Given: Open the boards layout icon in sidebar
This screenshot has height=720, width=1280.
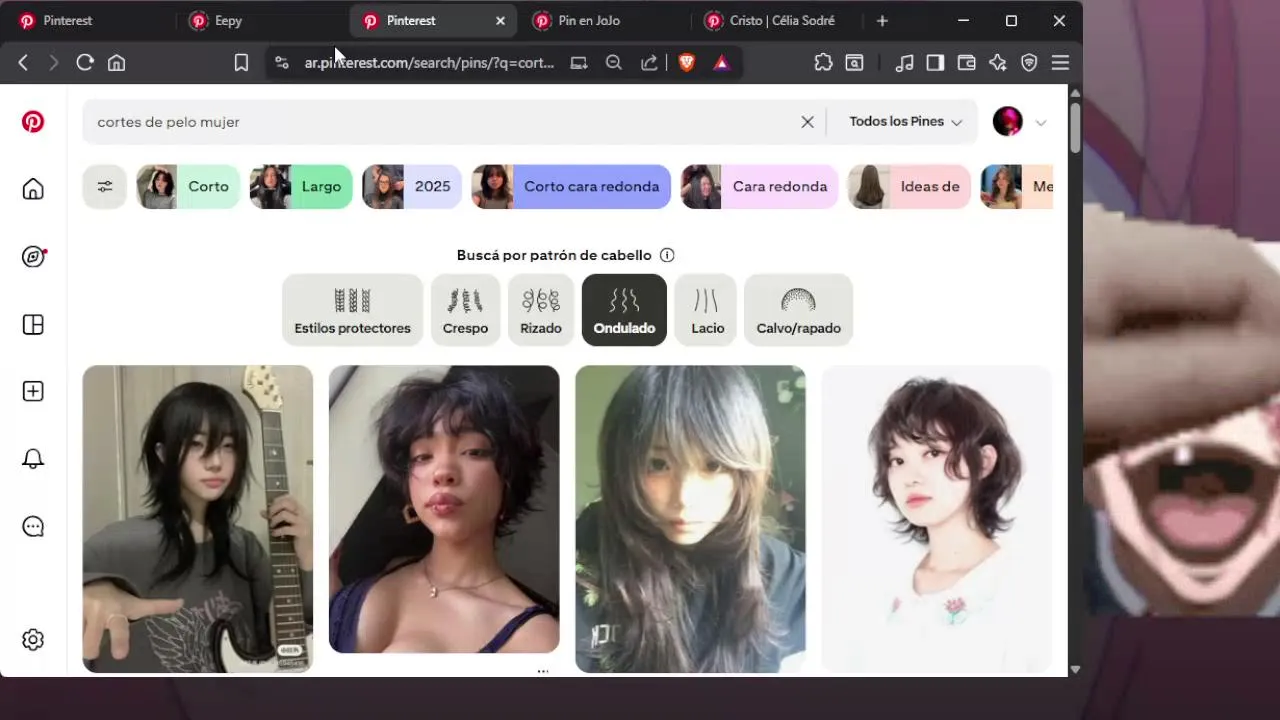Looking at the screenshot, I should (33, 325).
